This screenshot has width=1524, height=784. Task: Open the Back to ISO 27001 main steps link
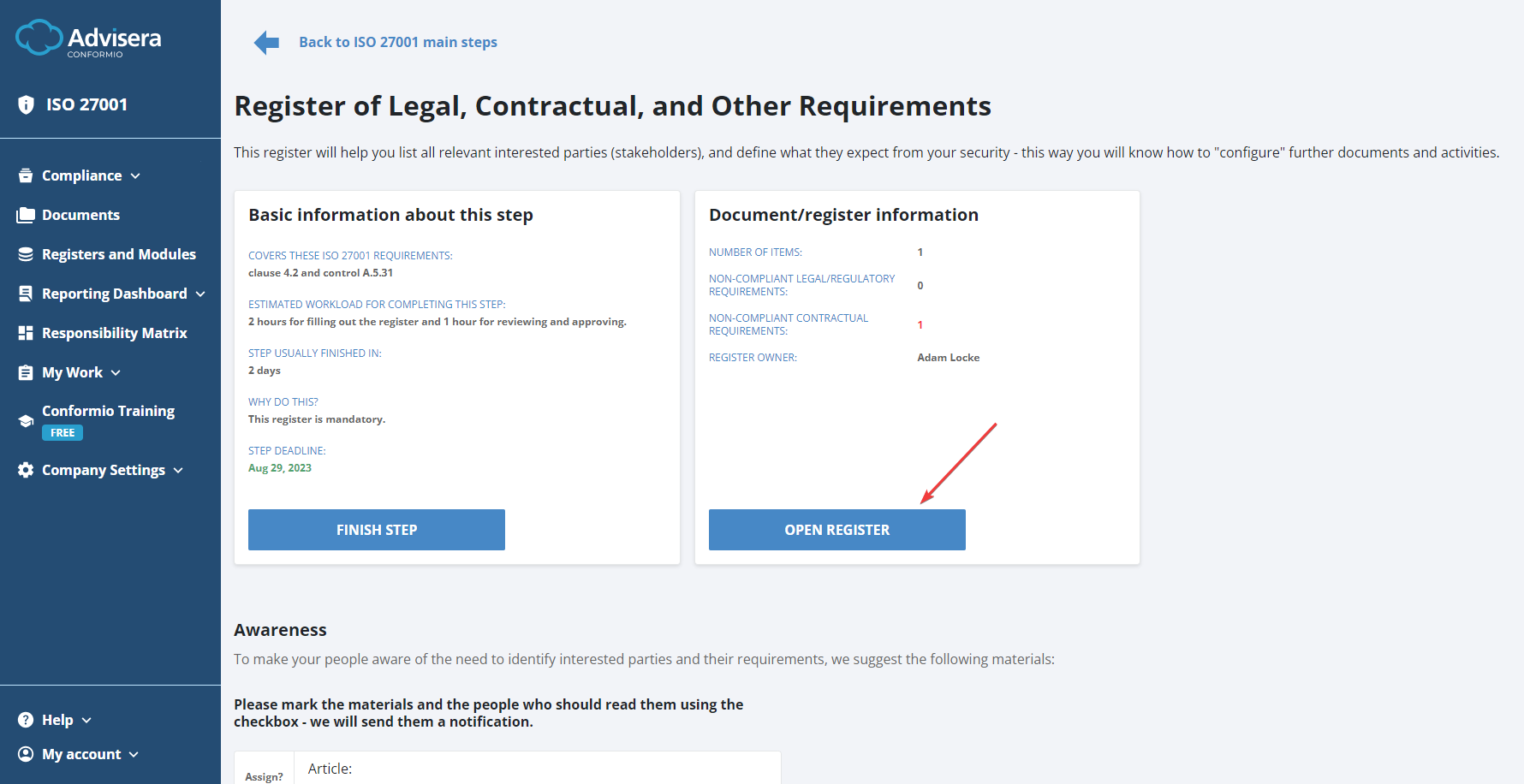[397, 41]
